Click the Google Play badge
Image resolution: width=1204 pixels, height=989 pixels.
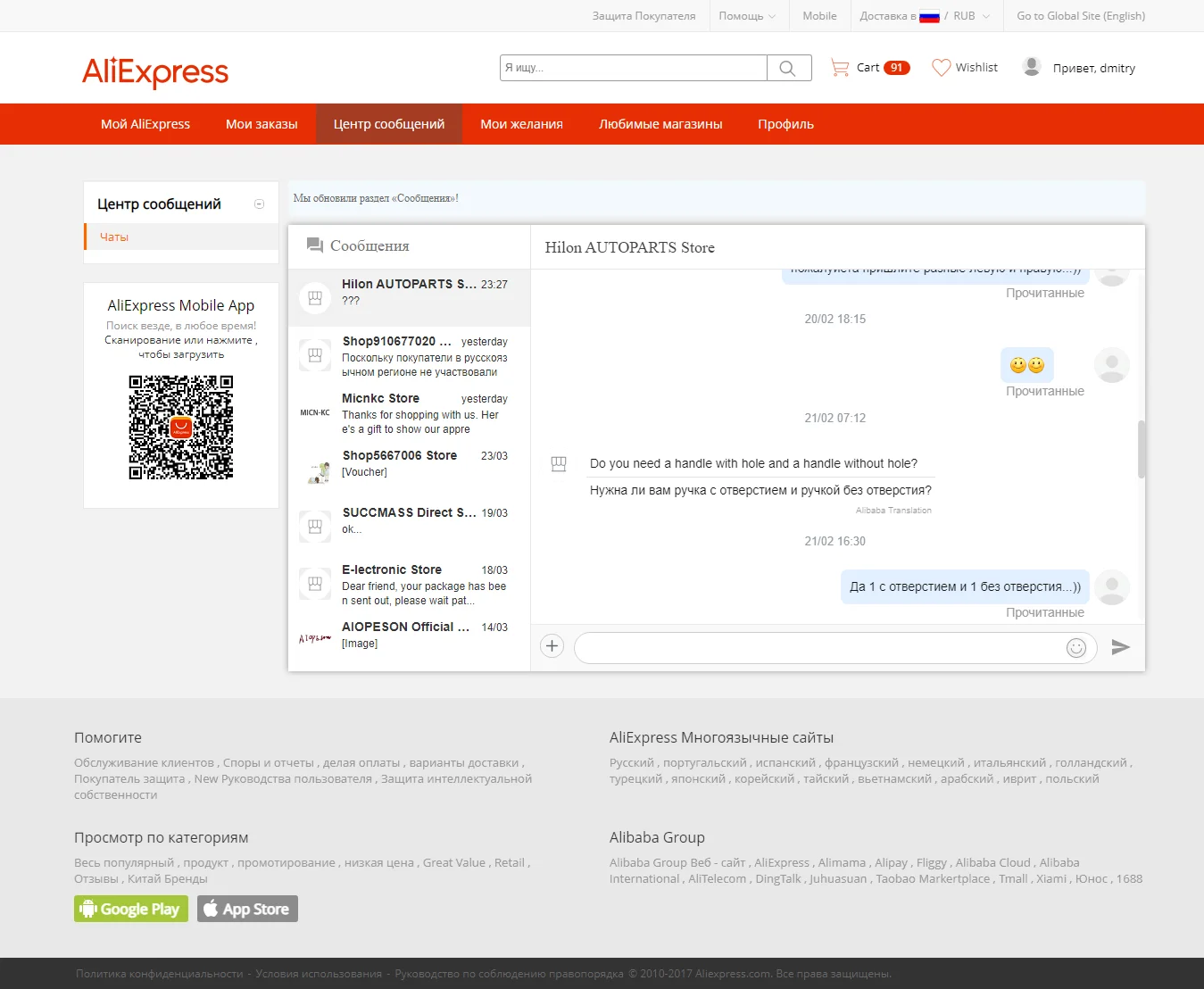[x=131, y=909]
